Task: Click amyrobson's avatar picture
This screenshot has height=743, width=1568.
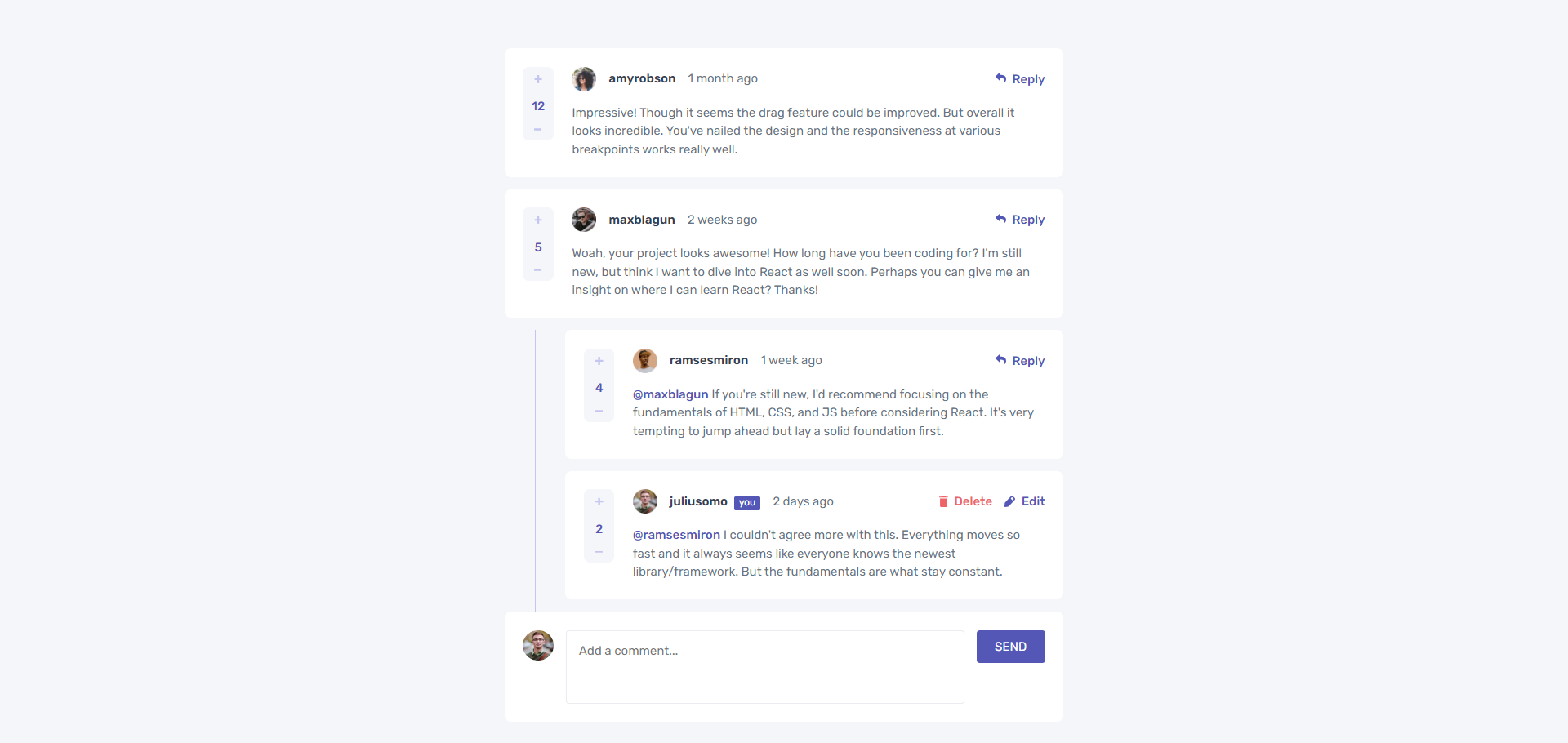Action: tap(584, 79)
